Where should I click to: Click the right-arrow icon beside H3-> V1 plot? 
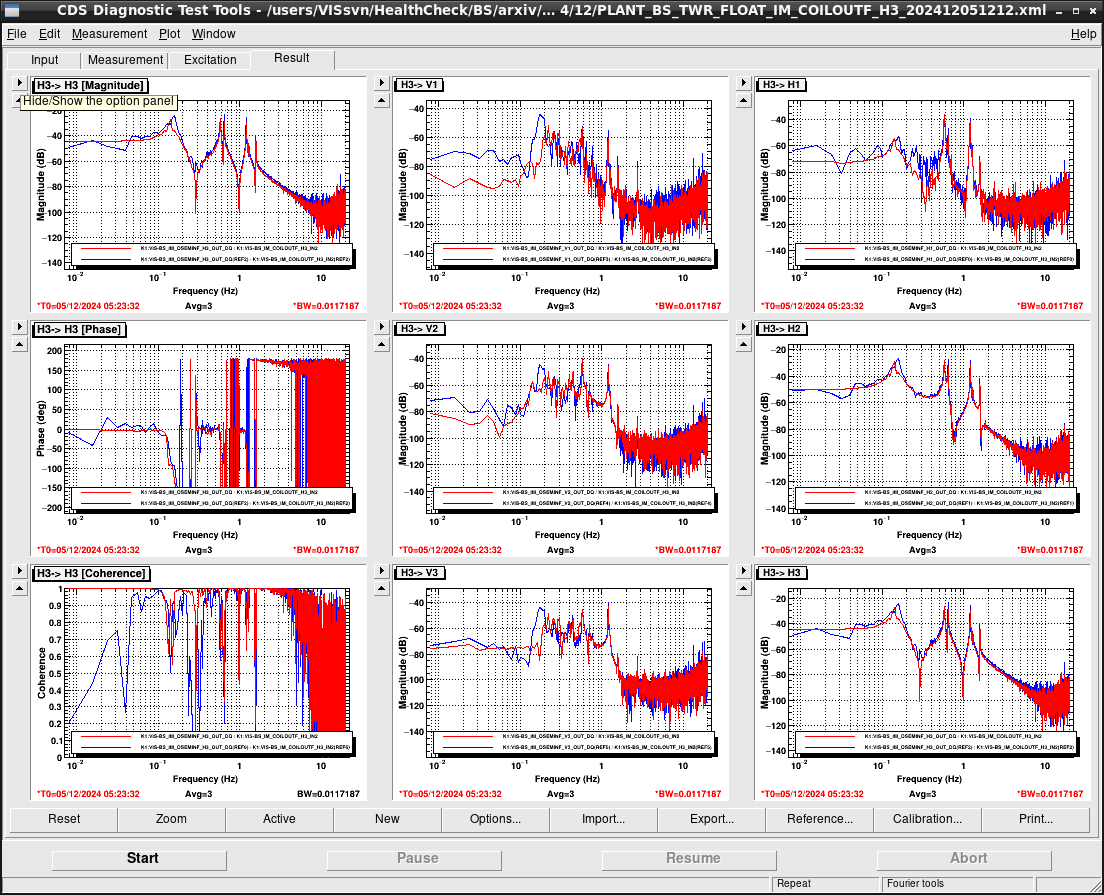point(382,83)
